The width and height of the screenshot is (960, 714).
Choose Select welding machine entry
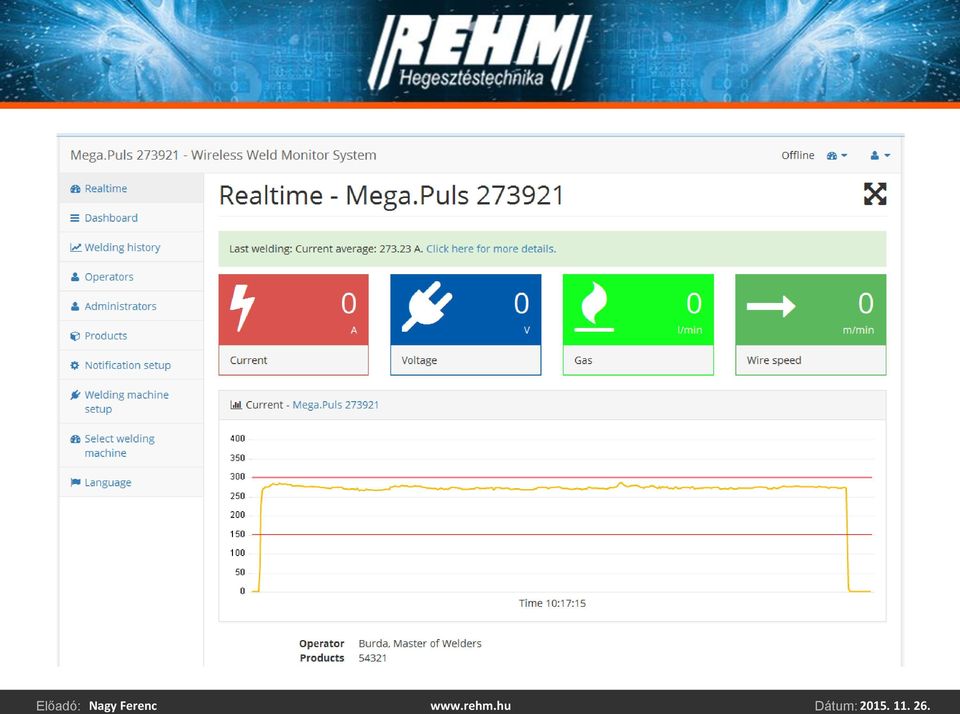point(131,446)
